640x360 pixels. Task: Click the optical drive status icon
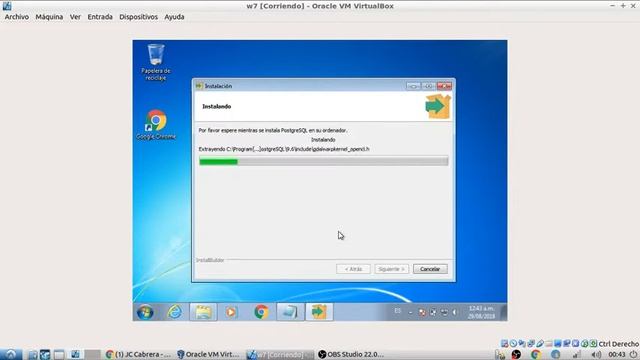pyautogui.click(x=513, y=344)
